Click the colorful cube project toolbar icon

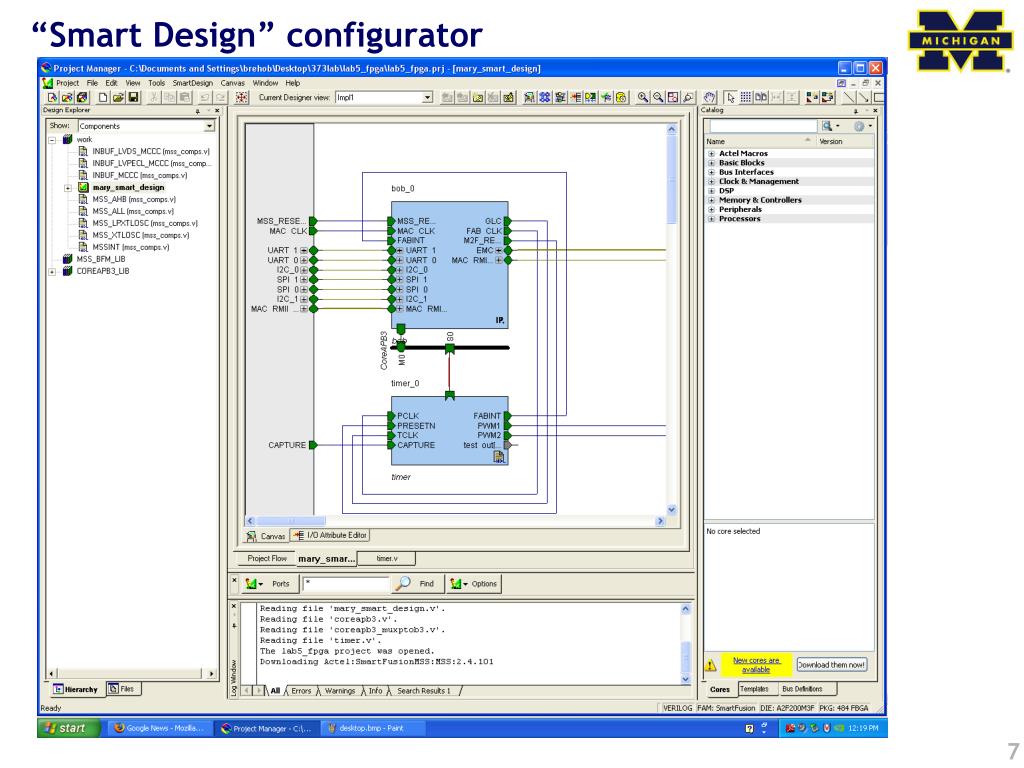[x=82, y=97]
